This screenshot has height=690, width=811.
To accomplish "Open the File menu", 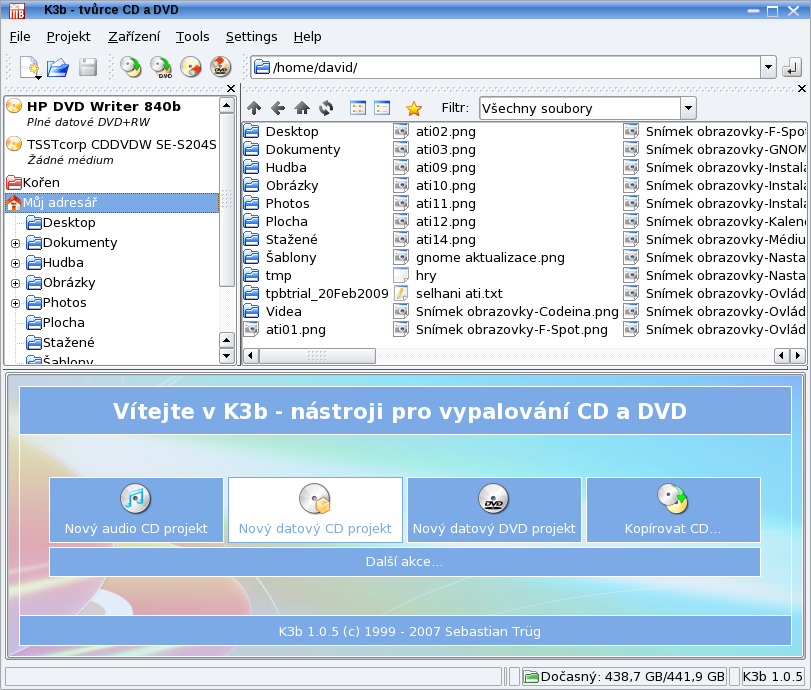I will click(20, 37).
